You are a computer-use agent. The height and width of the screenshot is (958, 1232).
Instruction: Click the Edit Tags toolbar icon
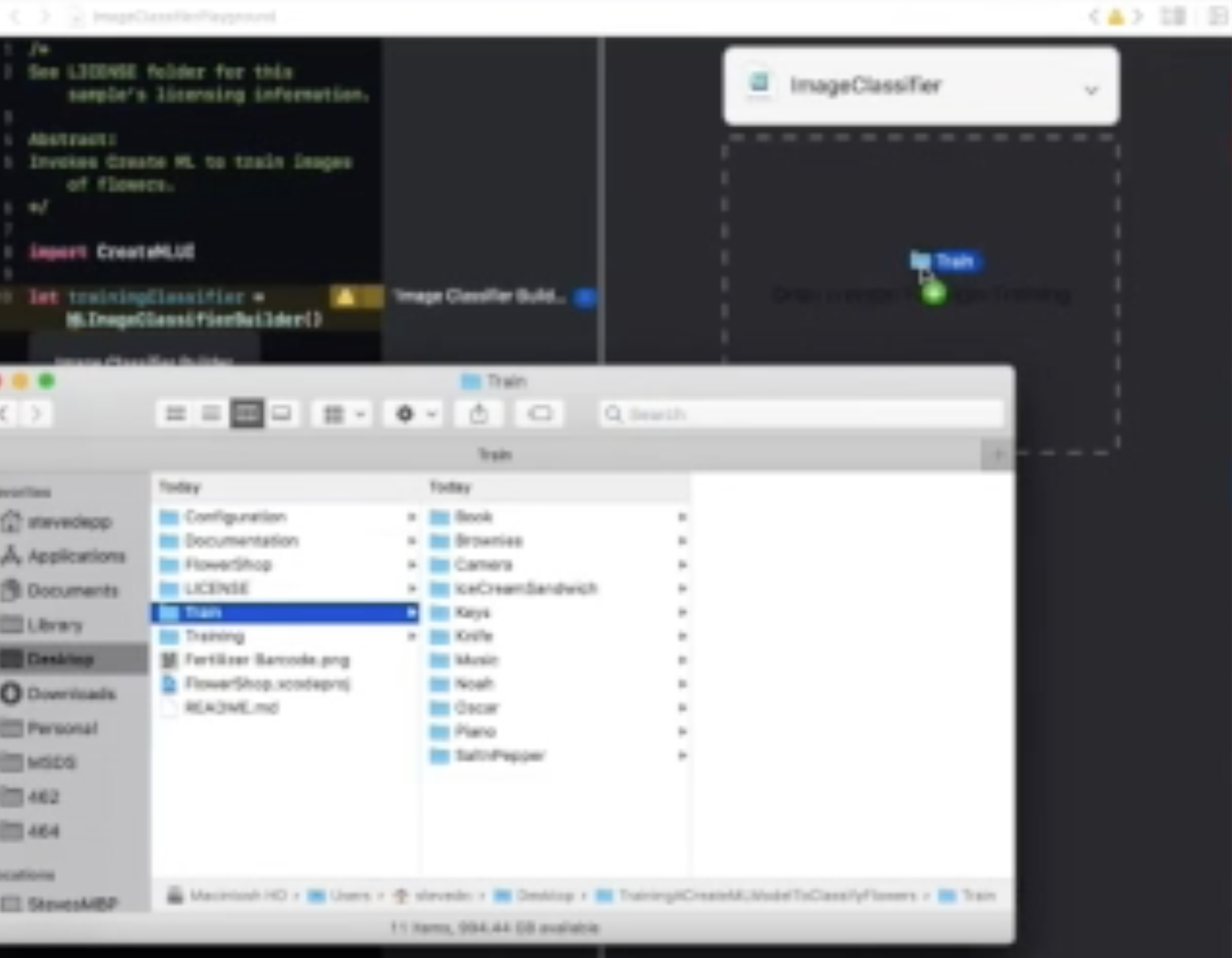539,414
